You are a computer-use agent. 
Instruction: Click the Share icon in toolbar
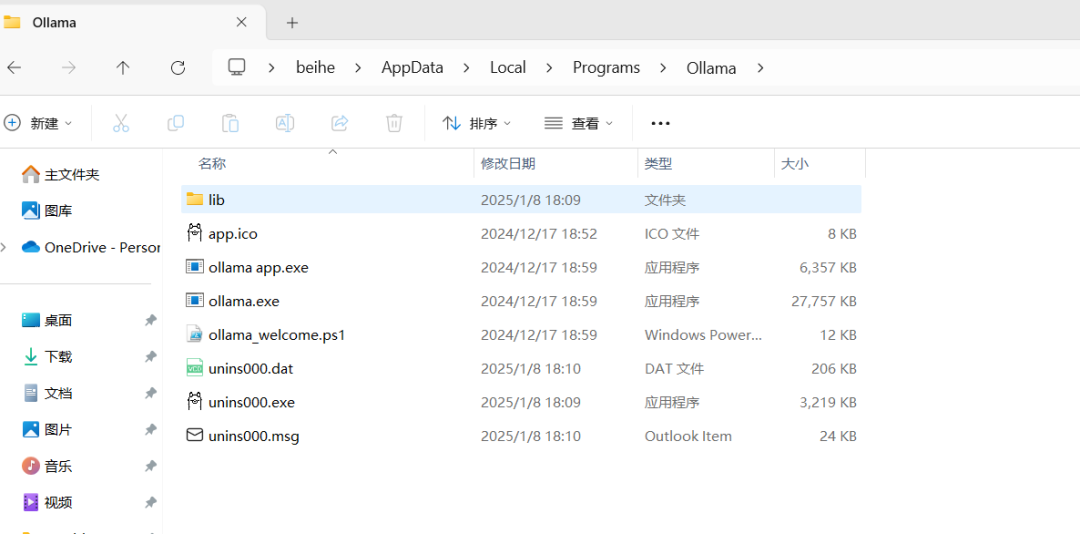[340, 123]
